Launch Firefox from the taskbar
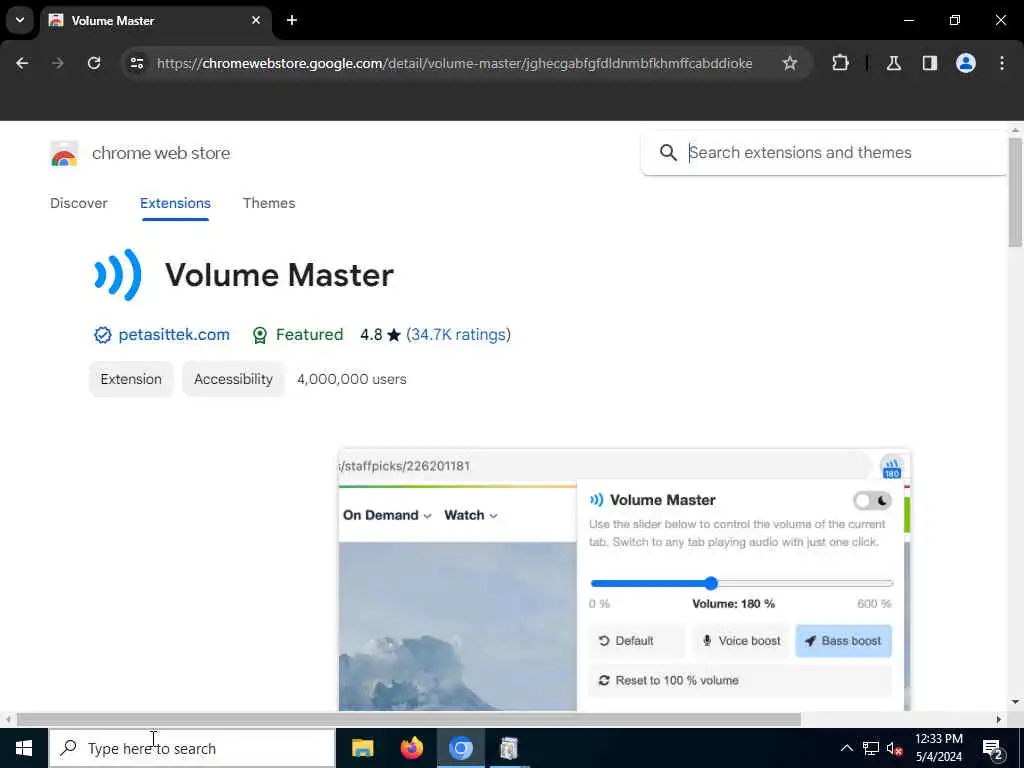The width and height of the screenshot is (1024, 768). pyautogui.click(x=411, y=748)
